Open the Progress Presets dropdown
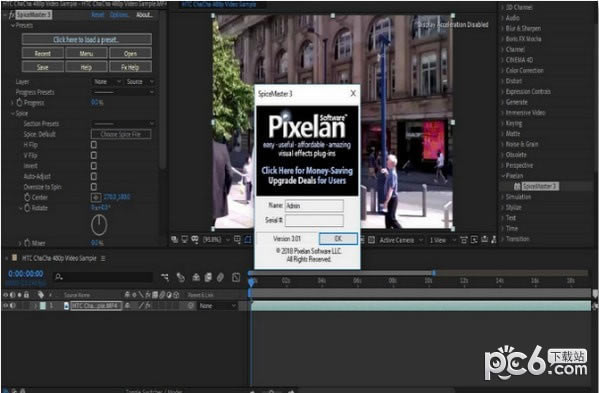The image size is (599, 393). point(124,92)
